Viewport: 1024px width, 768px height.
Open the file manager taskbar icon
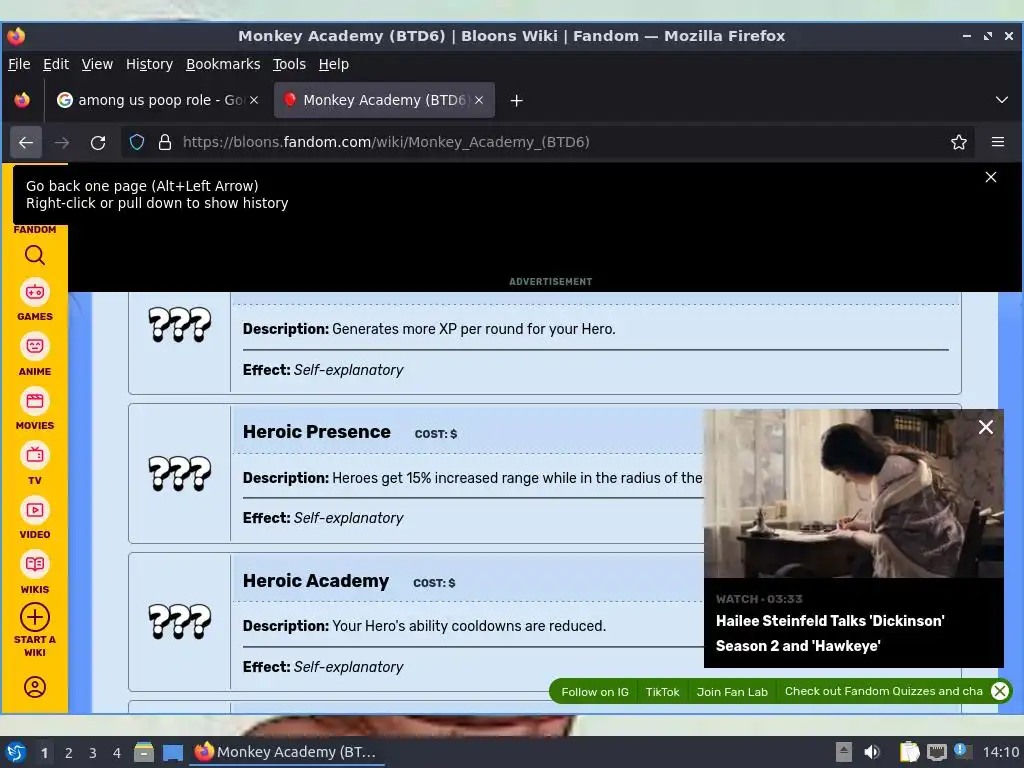(144, 752)
